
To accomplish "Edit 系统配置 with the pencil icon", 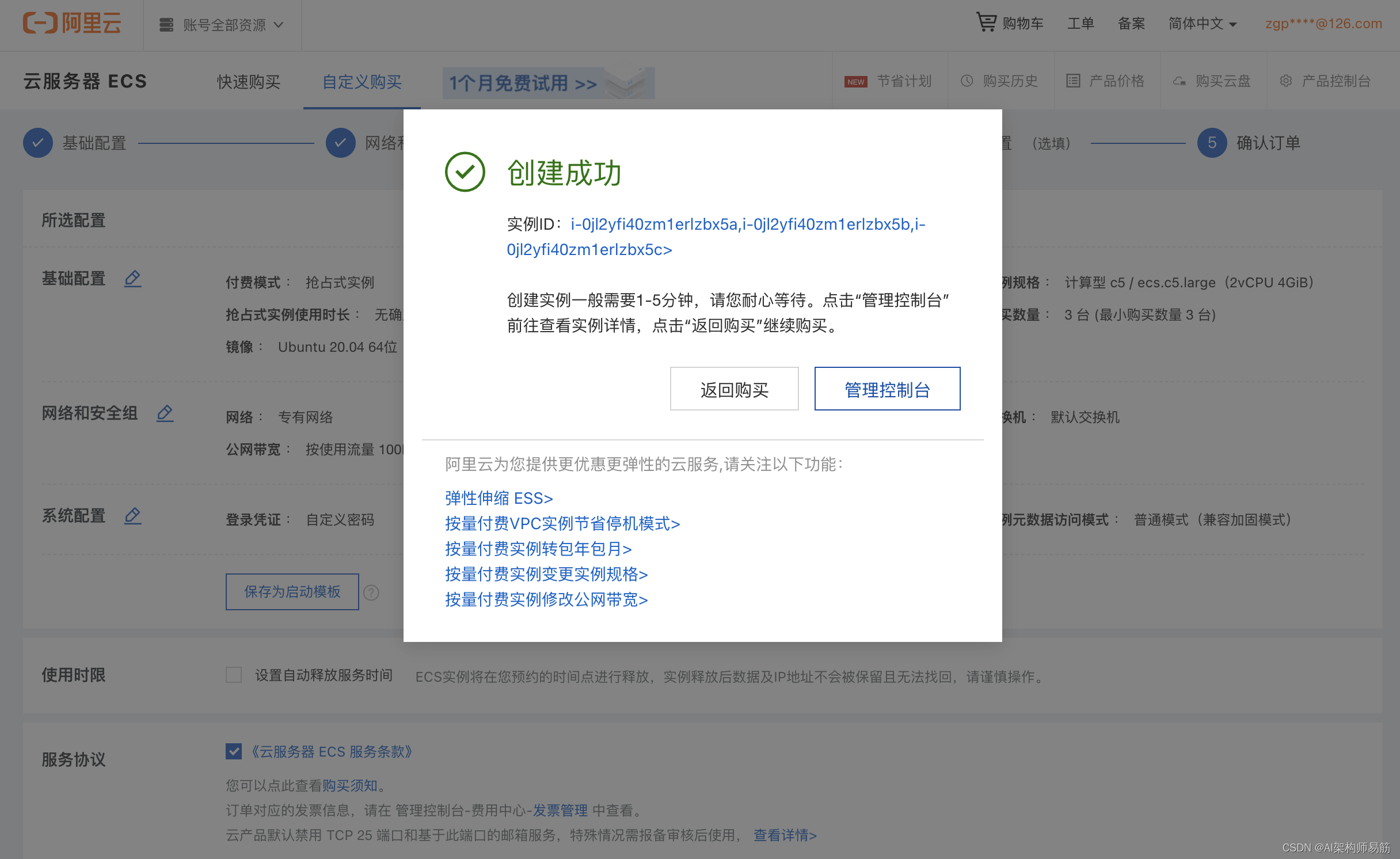I will [132, 516].
